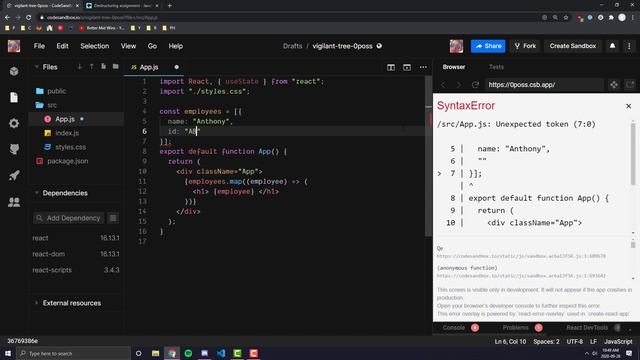This screenshot has height=360, width=640.
Task: Click the preview refresh icon
Action: [475, 84]
